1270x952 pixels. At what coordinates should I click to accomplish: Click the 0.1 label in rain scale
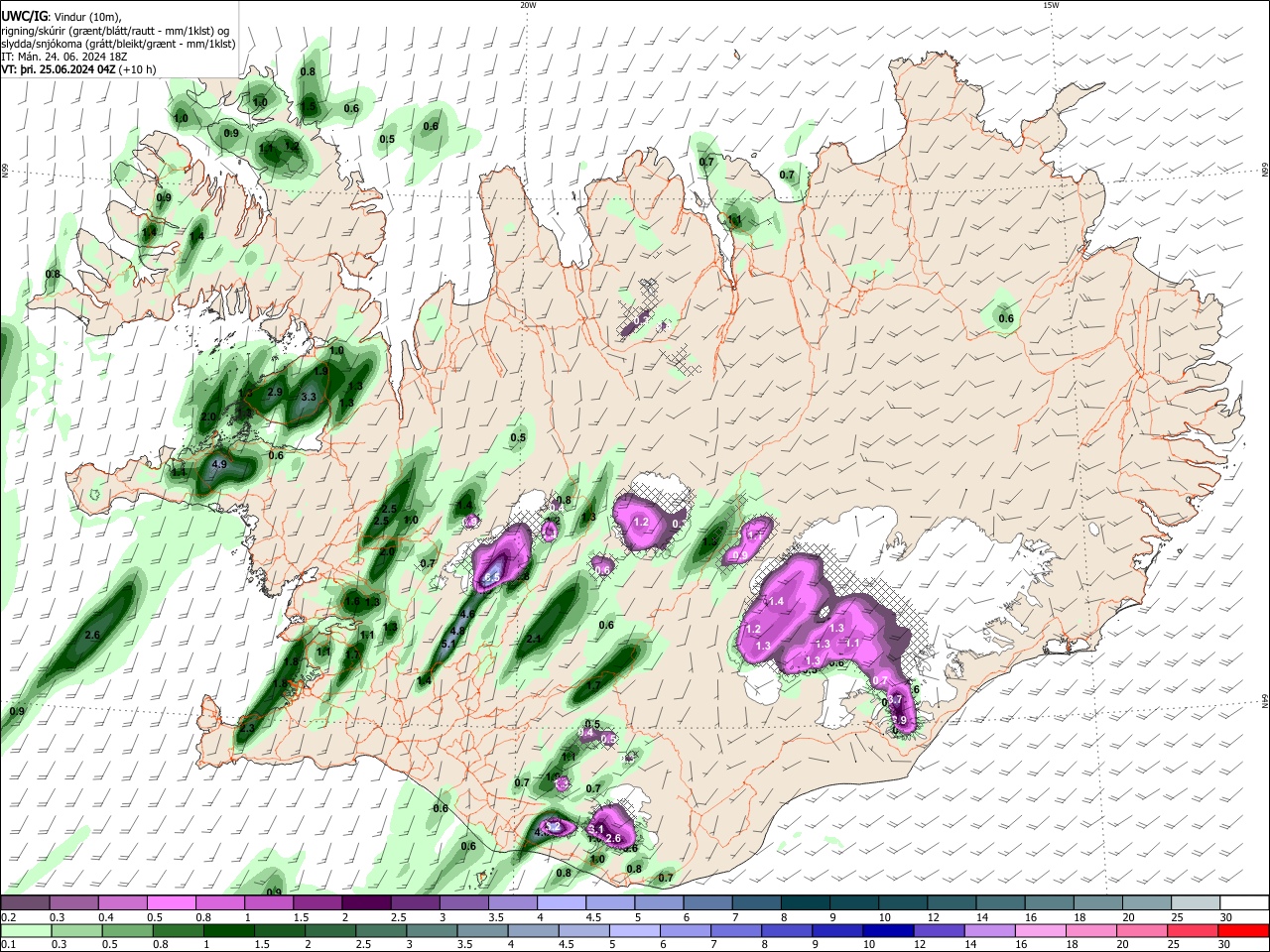[9, 945]
